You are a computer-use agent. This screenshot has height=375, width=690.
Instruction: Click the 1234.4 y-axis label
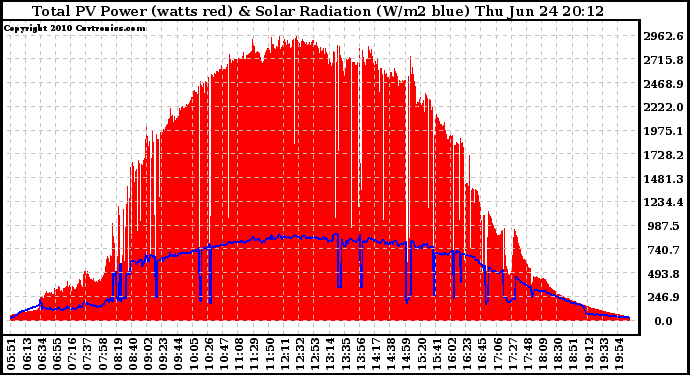[664, 202]
